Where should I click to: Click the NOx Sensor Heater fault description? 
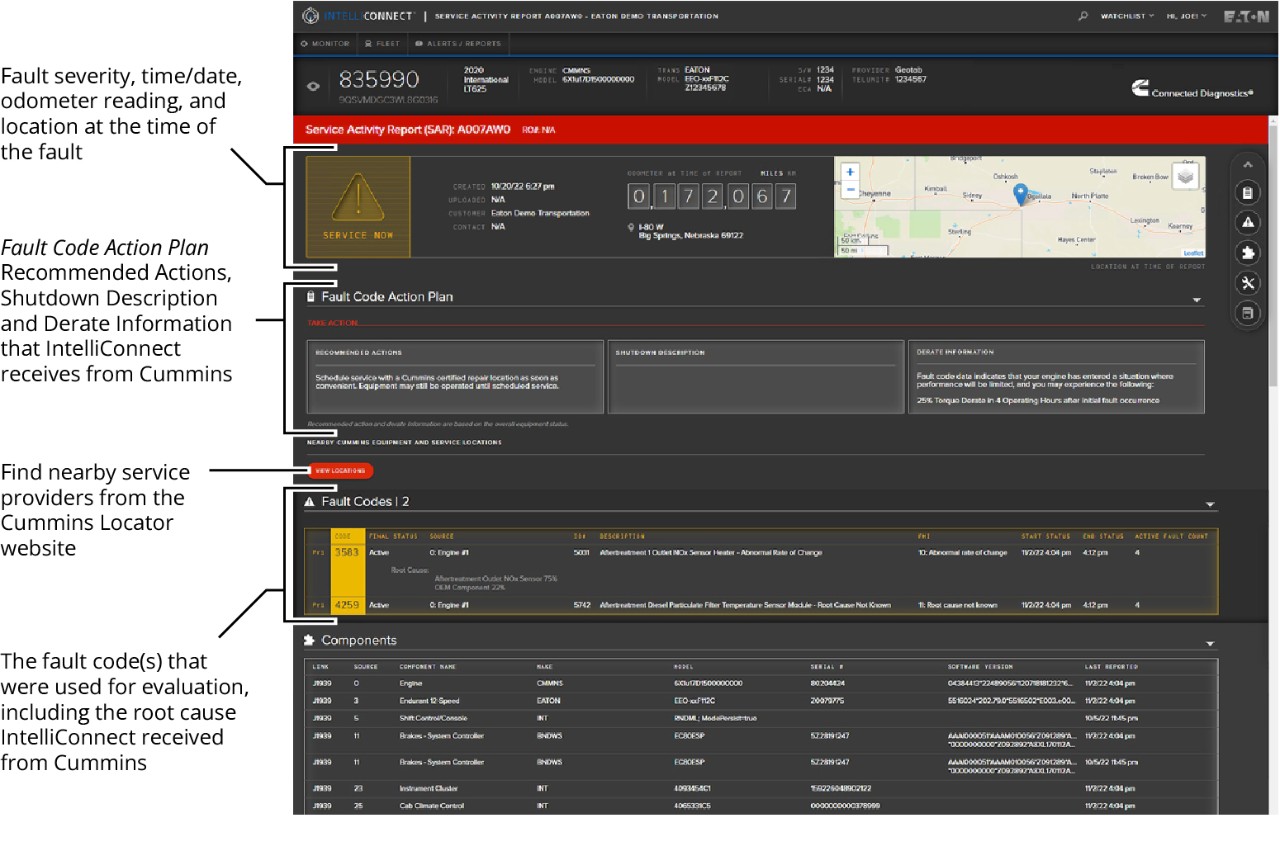coord(711,553)
